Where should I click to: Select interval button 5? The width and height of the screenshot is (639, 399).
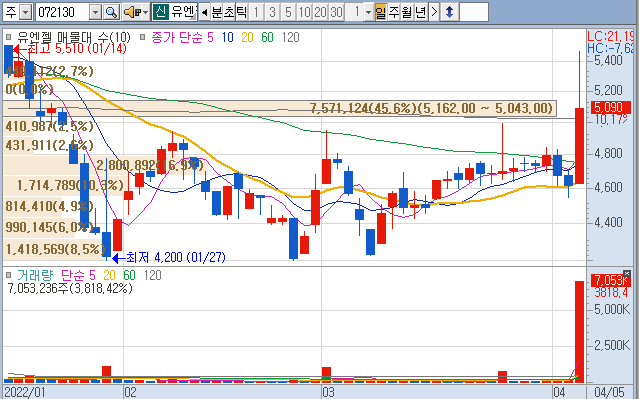pyautogui.click(x=288, y=12)
